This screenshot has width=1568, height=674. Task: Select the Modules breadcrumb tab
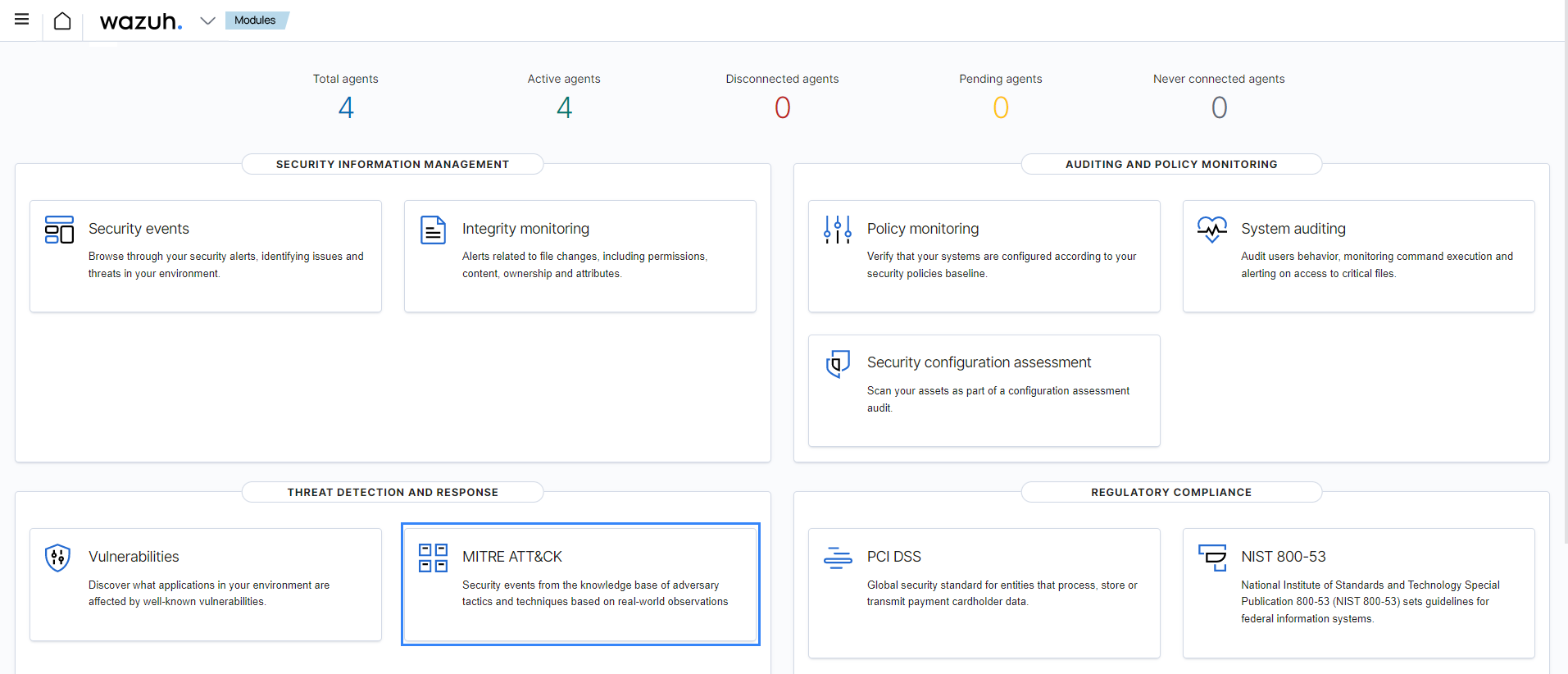click(257, 20)
